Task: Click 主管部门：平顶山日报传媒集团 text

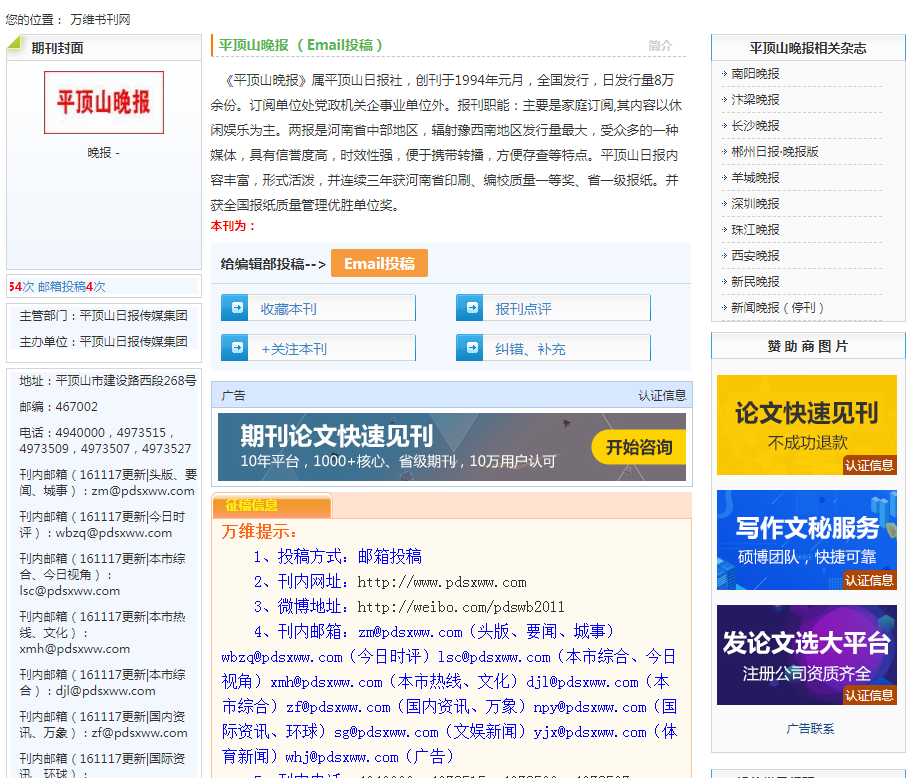Action: (x=103, y=315)
